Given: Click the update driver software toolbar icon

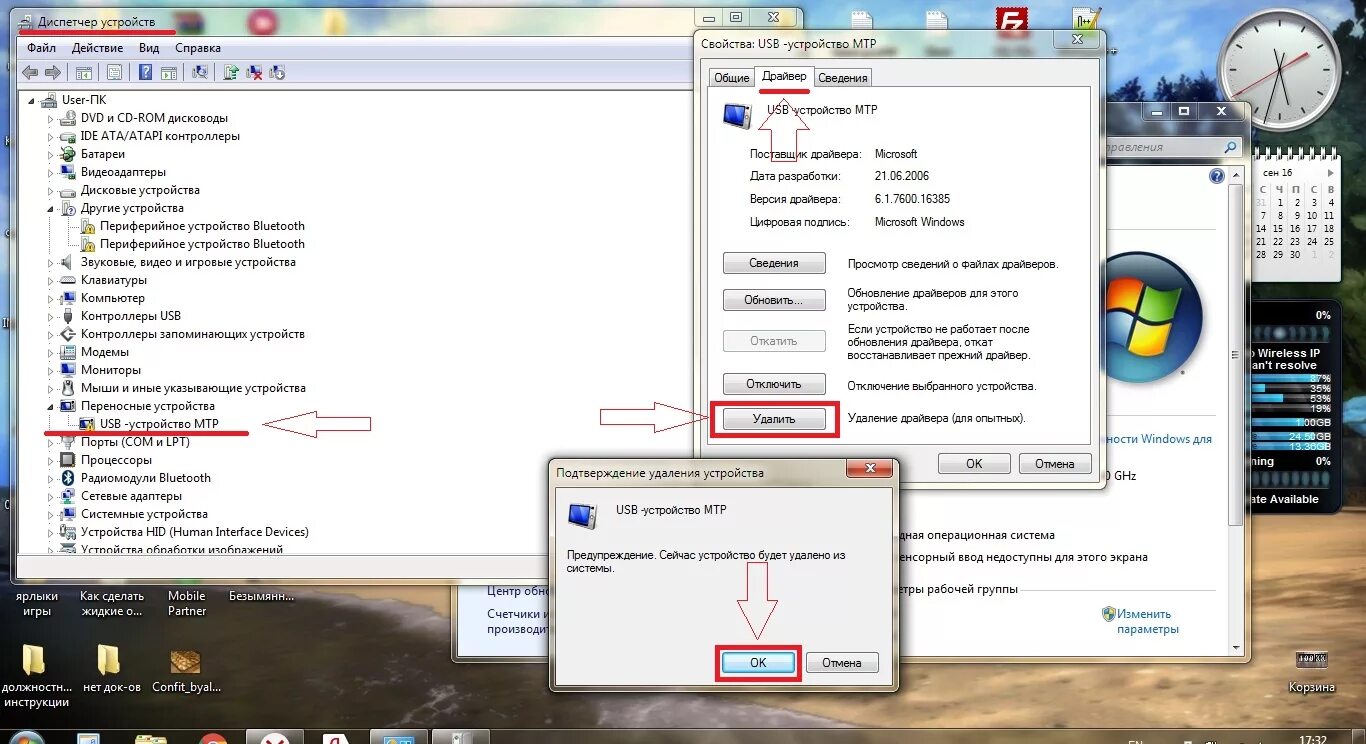Looking at the screenshot, I should [231, 72].
